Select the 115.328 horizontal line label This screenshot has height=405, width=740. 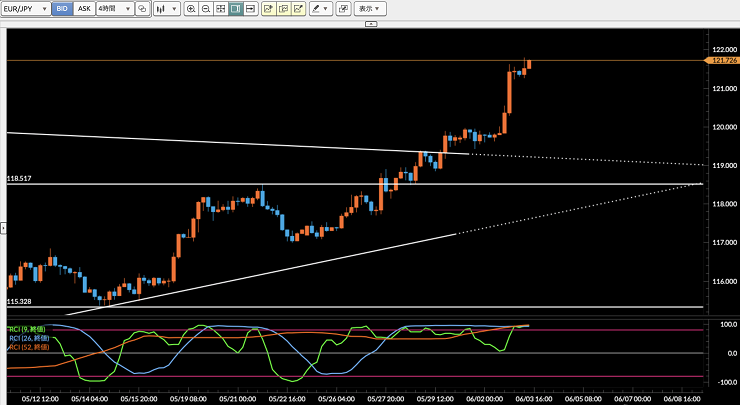click(x=19, y=301)
